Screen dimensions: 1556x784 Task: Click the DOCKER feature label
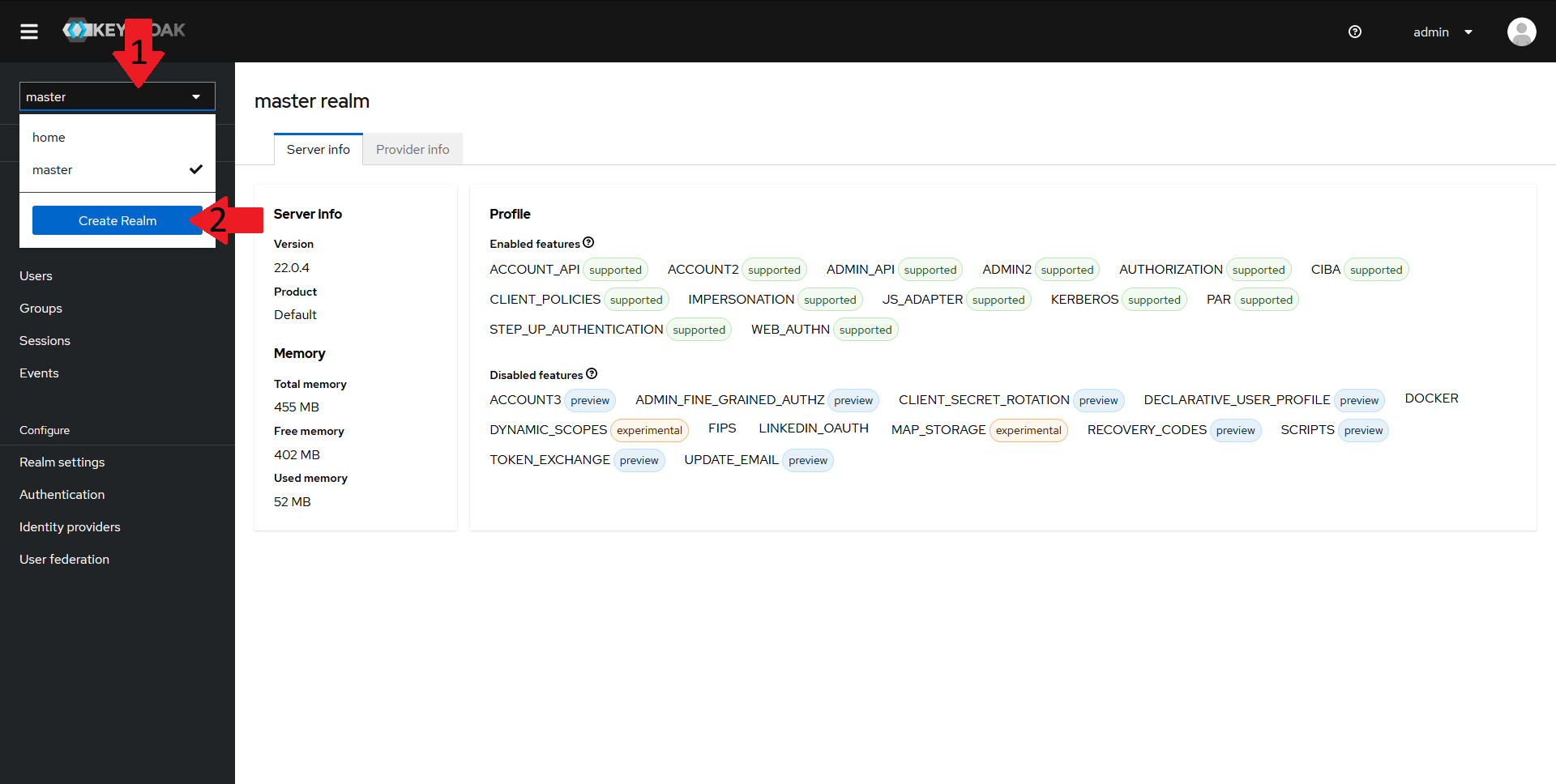[1431, 398]
